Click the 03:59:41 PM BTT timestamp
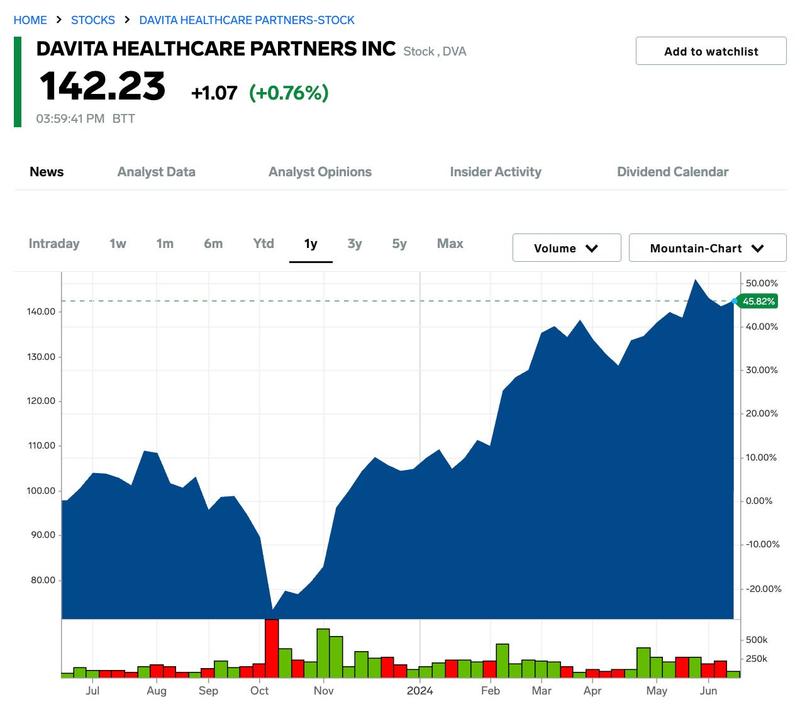The height and width of the screenshot is (706, 800). pyautogui.click(x=85, y=118)
